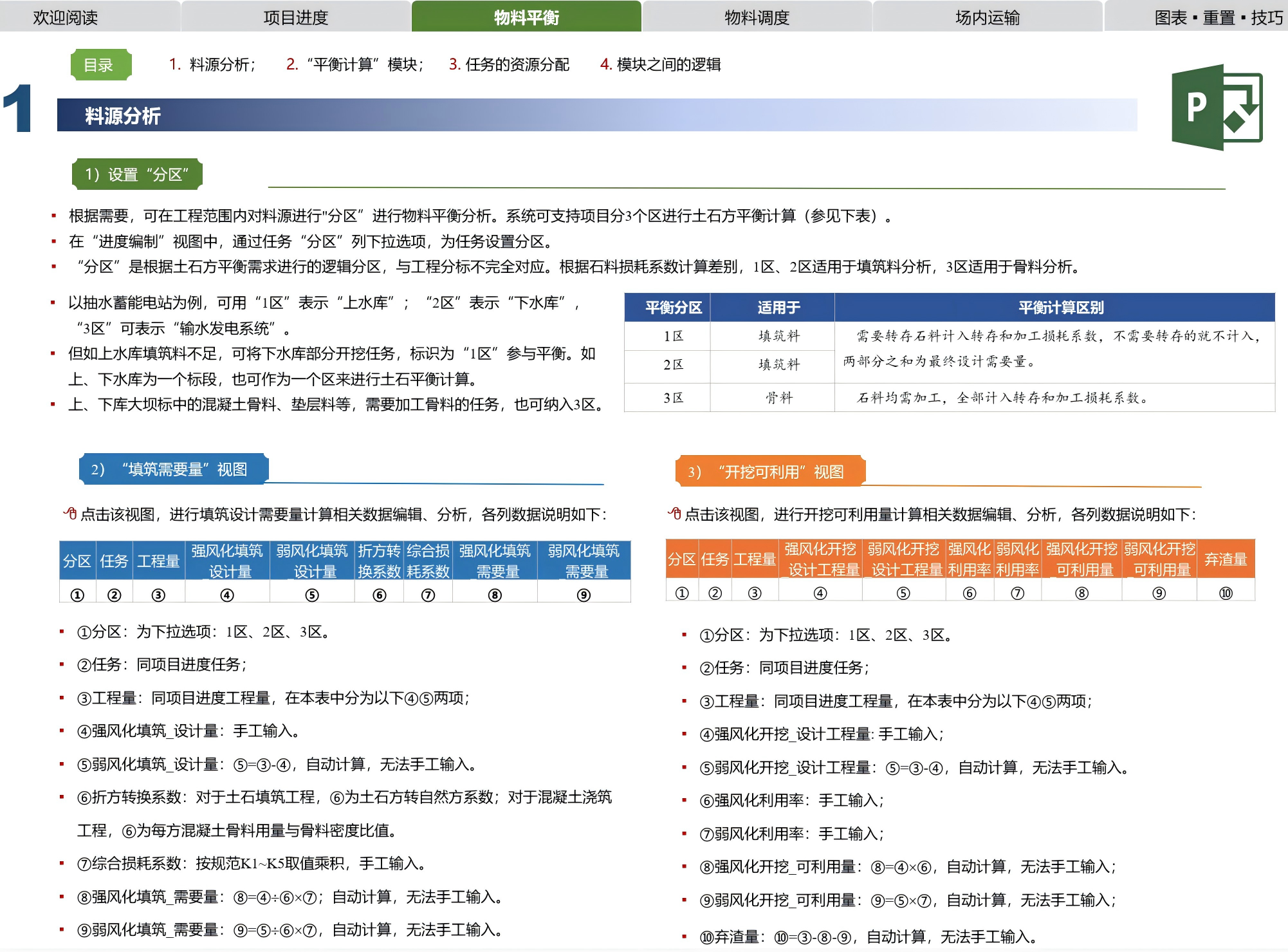Click the hand pointer icon beside 填筑需要量 description
This screenshot has width=1288, height=952.
70,514
